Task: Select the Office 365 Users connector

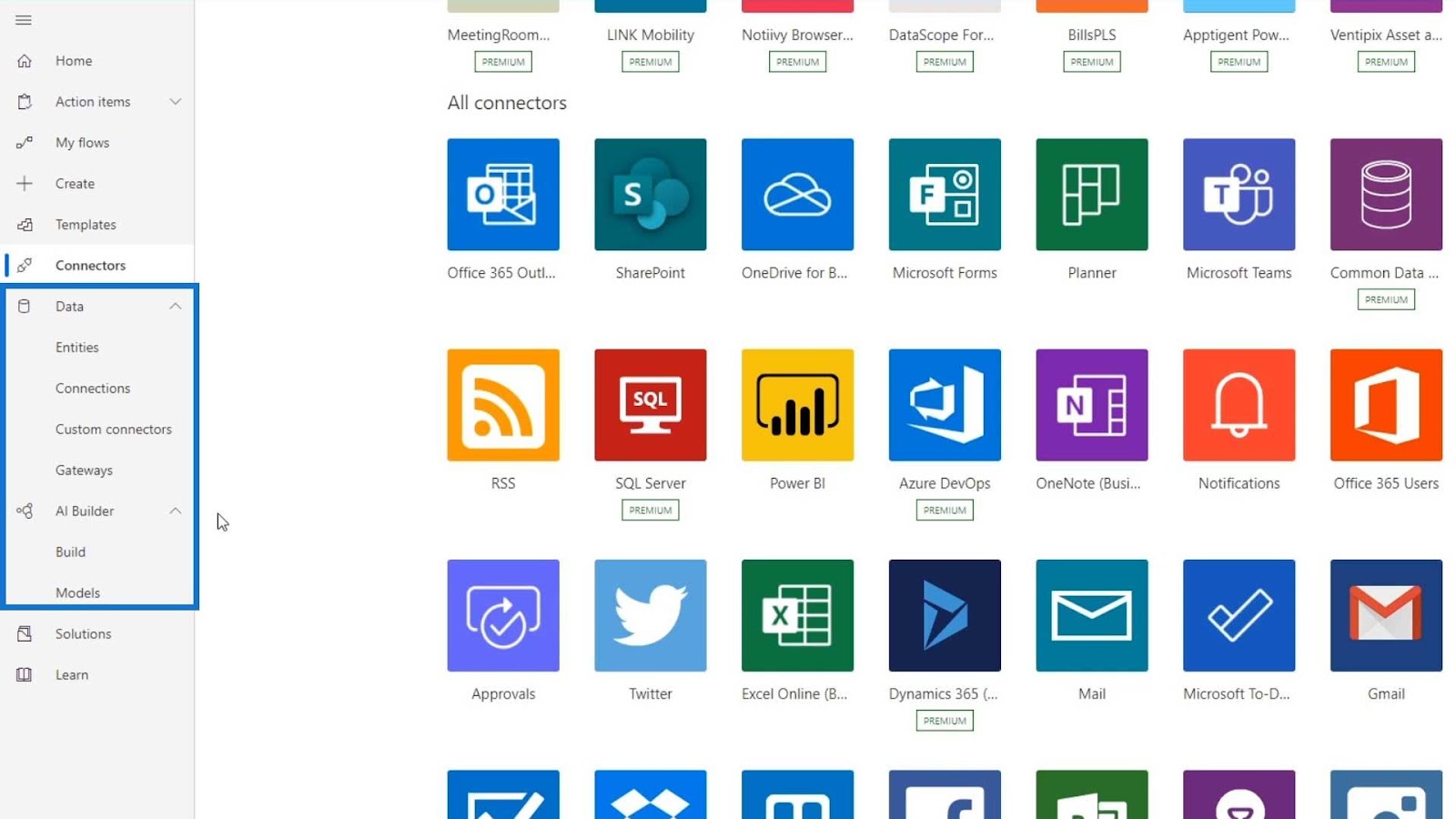Action: point(1386,405)
